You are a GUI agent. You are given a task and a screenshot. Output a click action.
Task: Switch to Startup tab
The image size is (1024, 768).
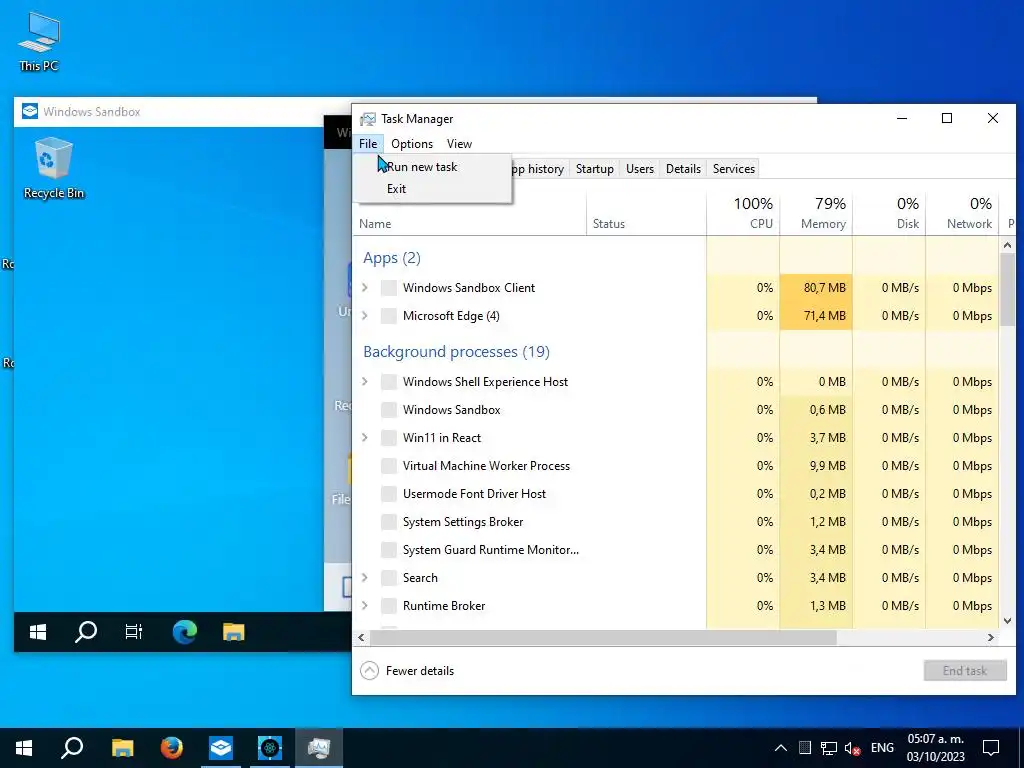click(594, 168)
